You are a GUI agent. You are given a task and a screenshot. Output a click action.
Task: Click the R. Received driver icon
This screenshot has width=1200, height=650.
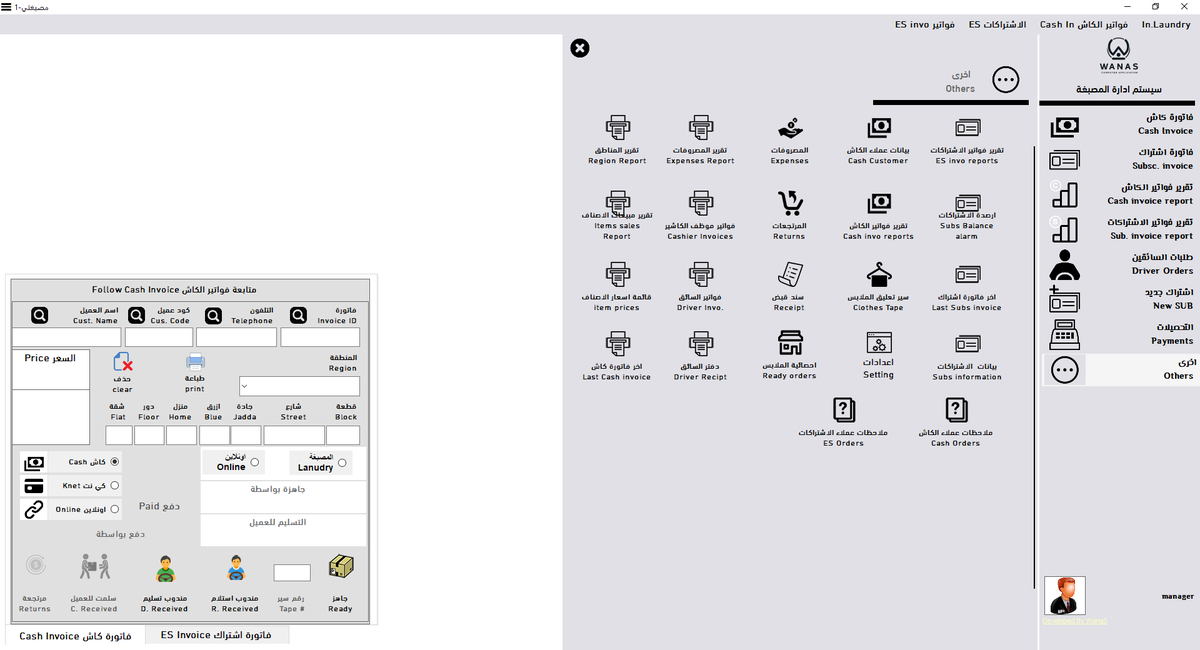pos(237,567)
